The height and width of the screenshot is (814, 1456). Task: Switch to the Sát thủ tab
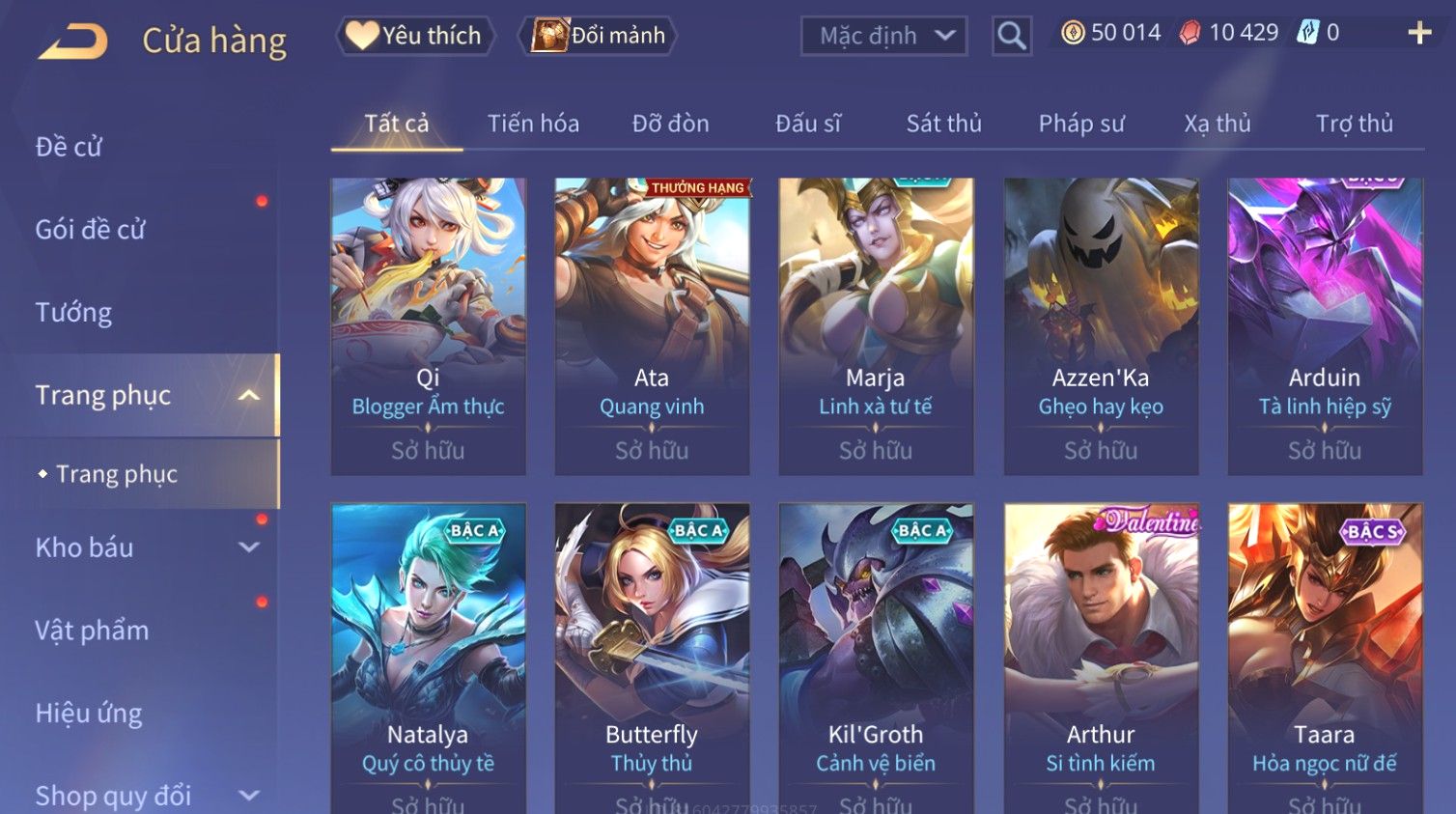point(943,124)
